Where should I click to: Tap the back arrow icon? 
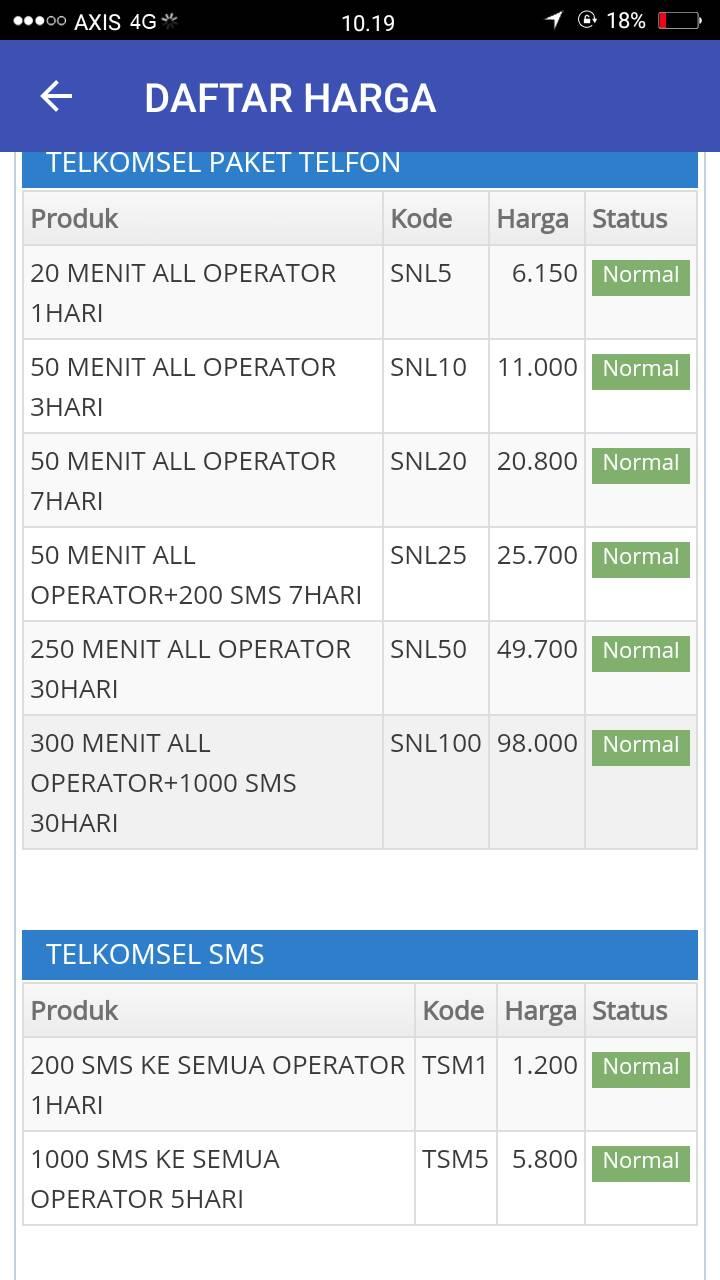56,96
